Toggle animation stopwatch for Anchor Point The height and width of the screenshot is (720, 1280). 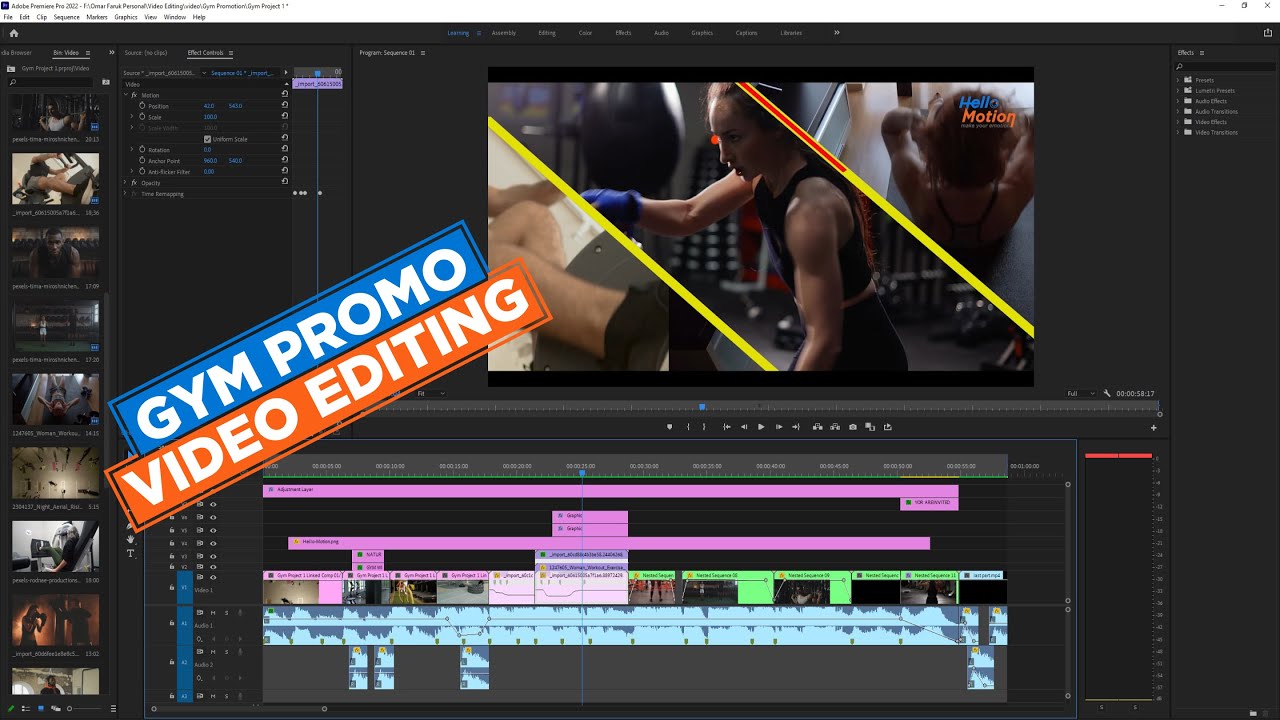[142, 161]
